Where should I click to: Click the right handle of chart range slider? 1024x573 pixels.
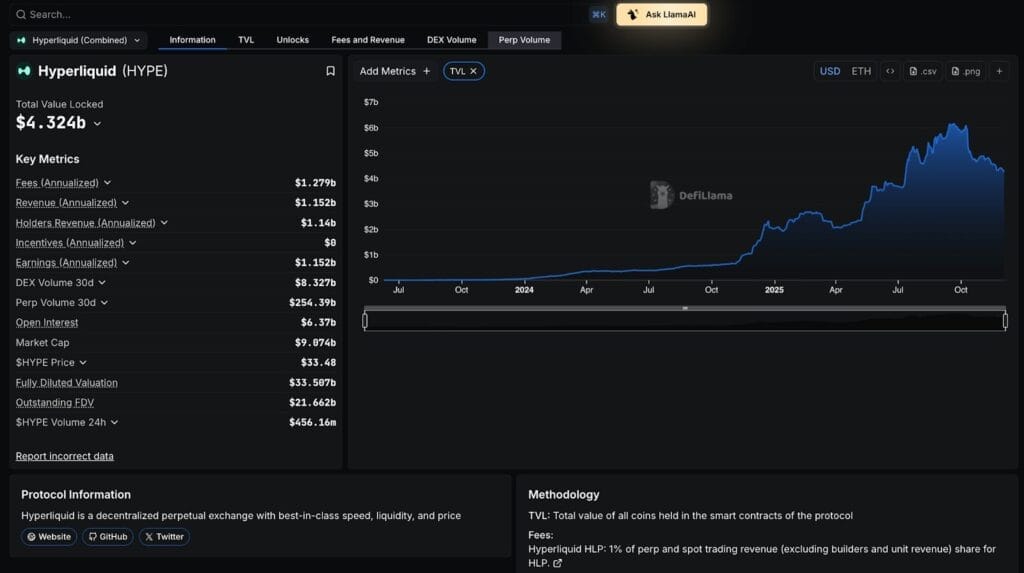pos(1005,321)
